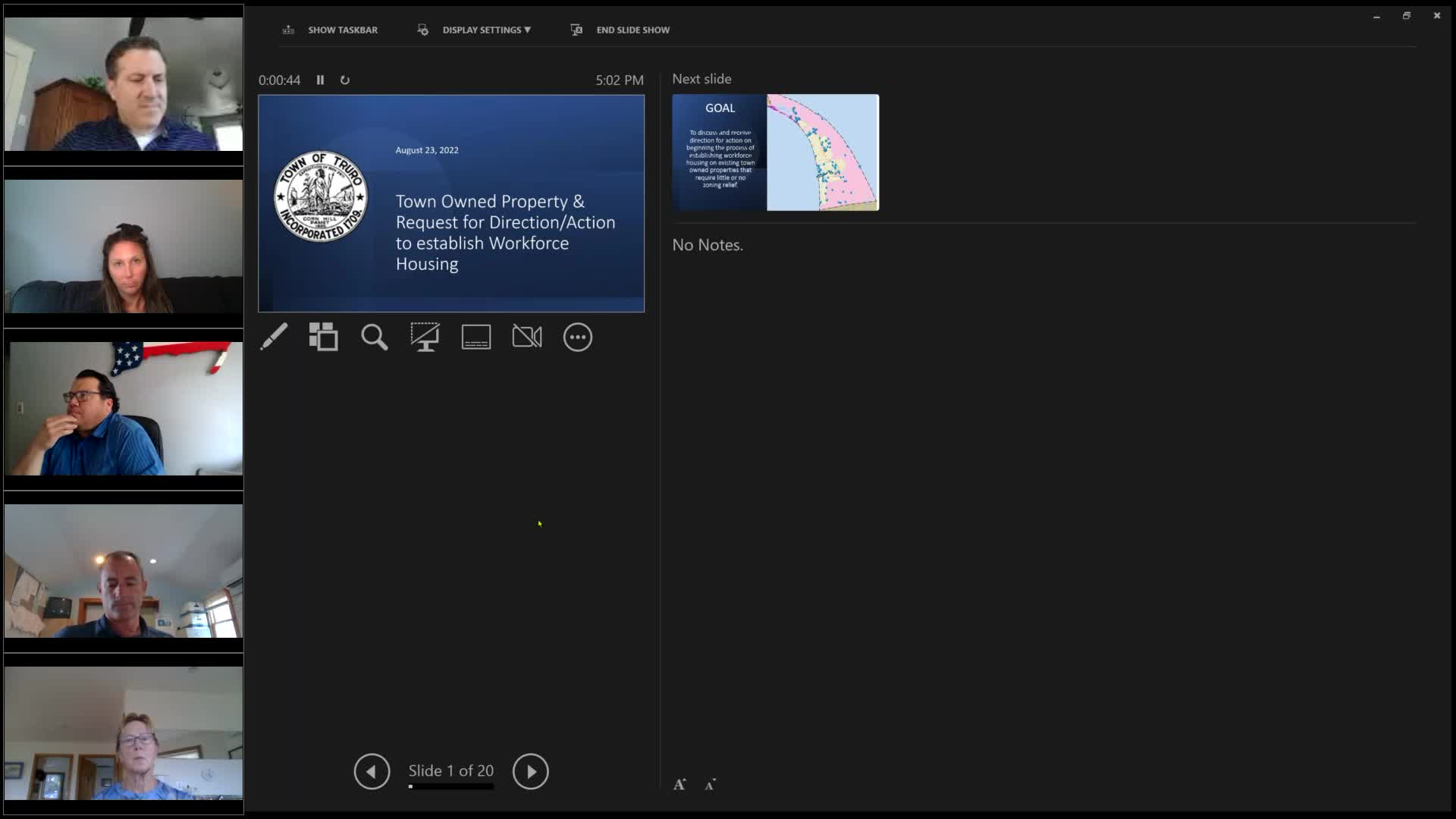Click End Slide Show
Screen dimensions: 1456x819
tap(632, 30)
